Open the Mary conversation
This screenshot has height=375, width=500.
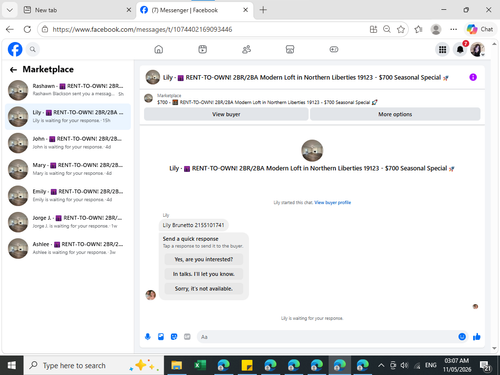[x=68, y=169]
